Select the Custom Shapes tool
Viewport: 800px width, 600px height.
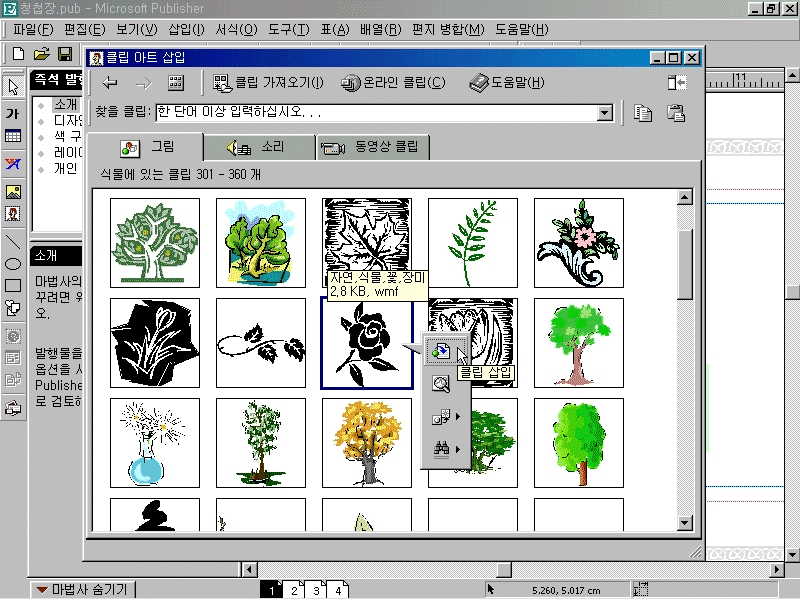coord(13,308)
